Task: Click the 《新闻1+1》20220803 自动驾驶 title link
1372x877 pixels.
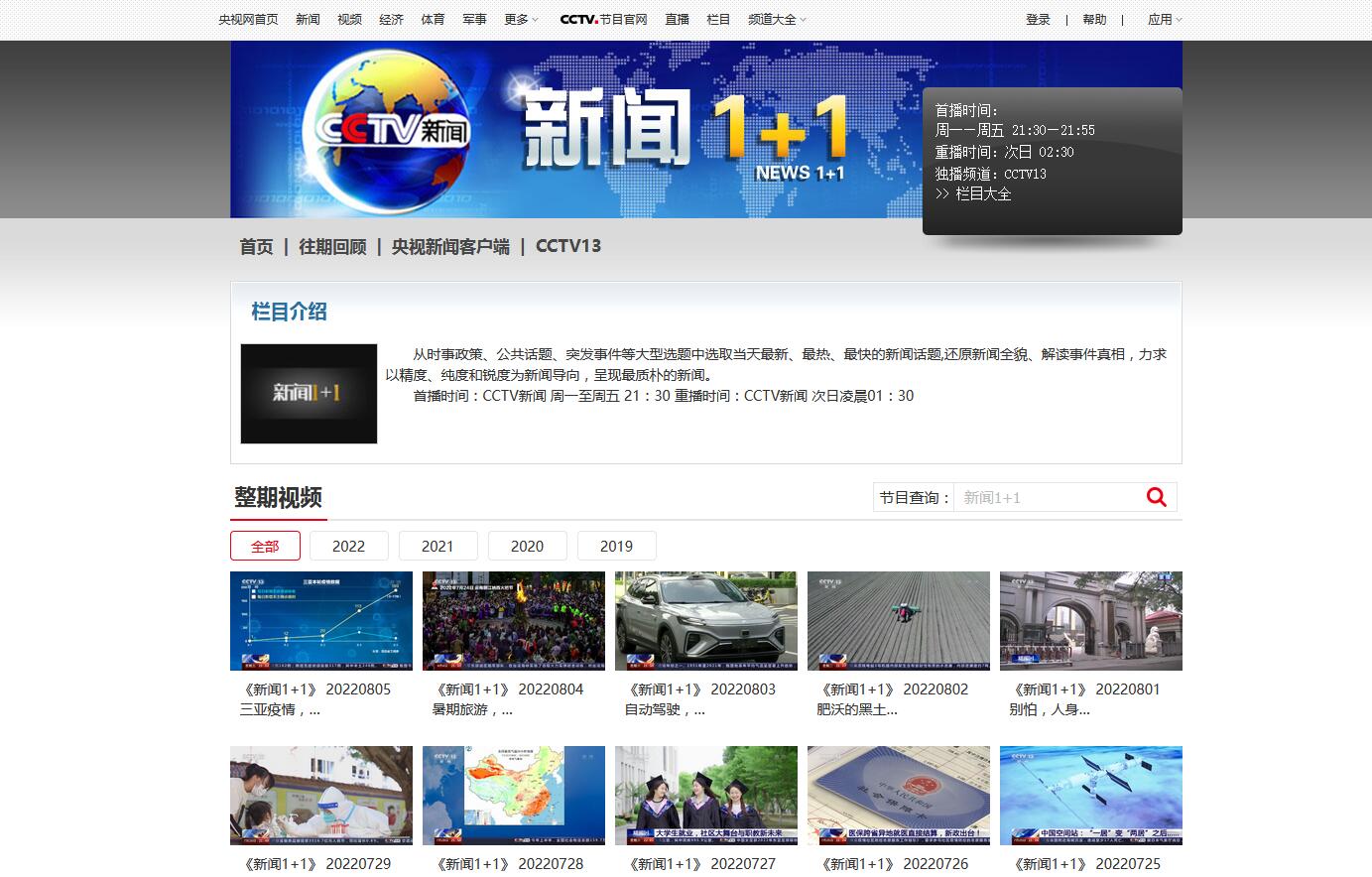Action: [700, 699]
